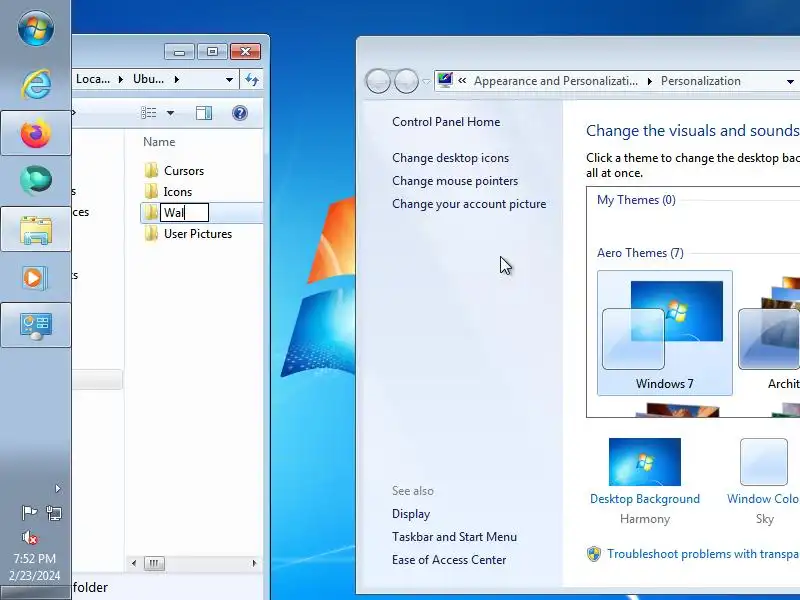Go back in the Personalization window
Viewport: 800px width, 600px height.
coord(378,81)
